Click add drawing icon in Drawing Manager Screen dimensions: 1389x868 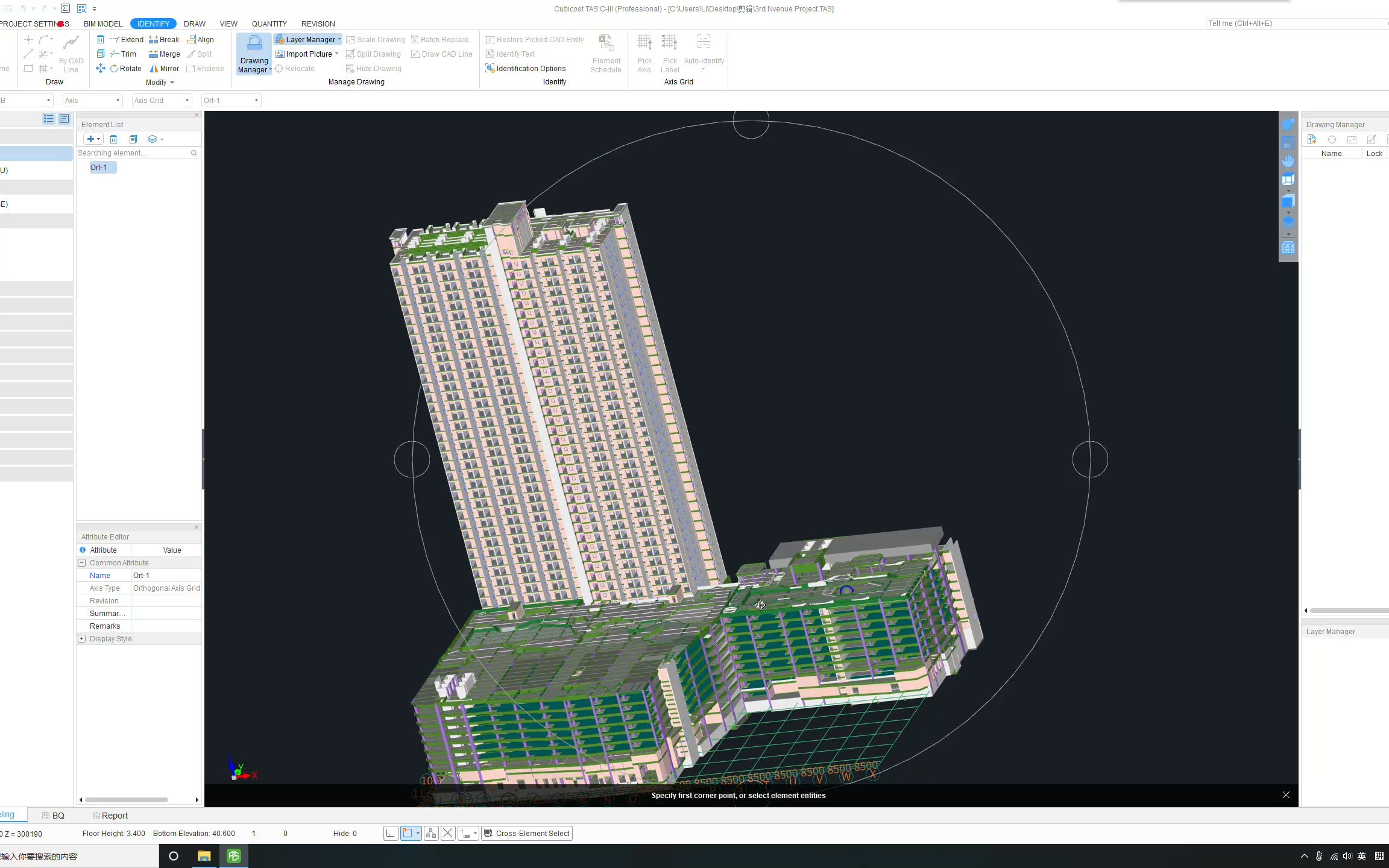coord(1311,139)
